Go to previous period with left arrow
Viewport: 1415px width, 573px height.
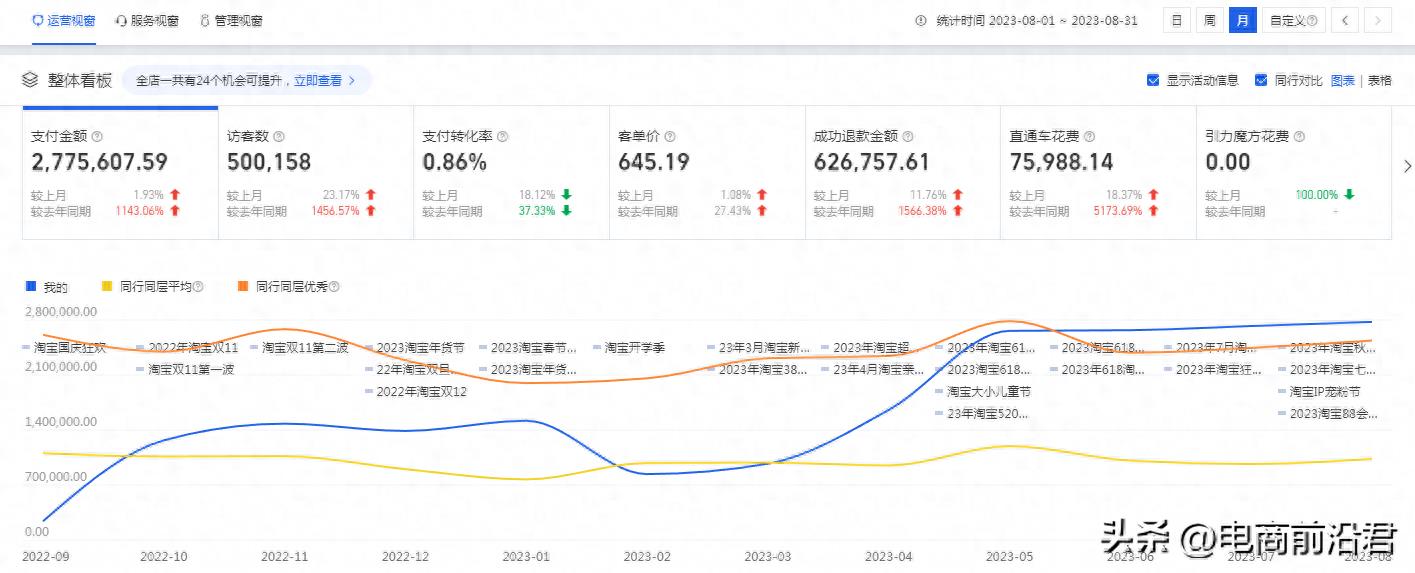pyautogui.click(x=1346, y=20)
